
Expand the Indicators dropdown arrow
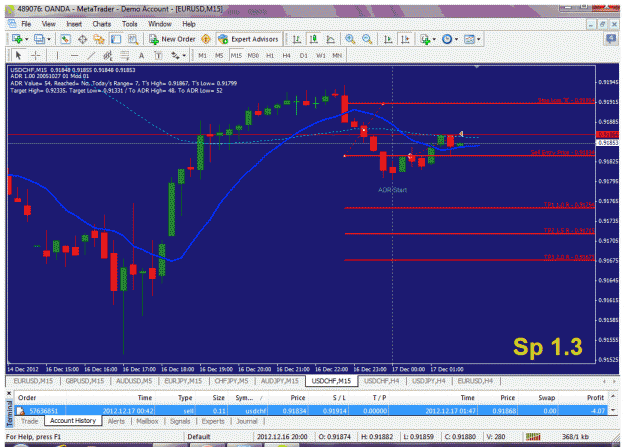[x=434, y=39]
